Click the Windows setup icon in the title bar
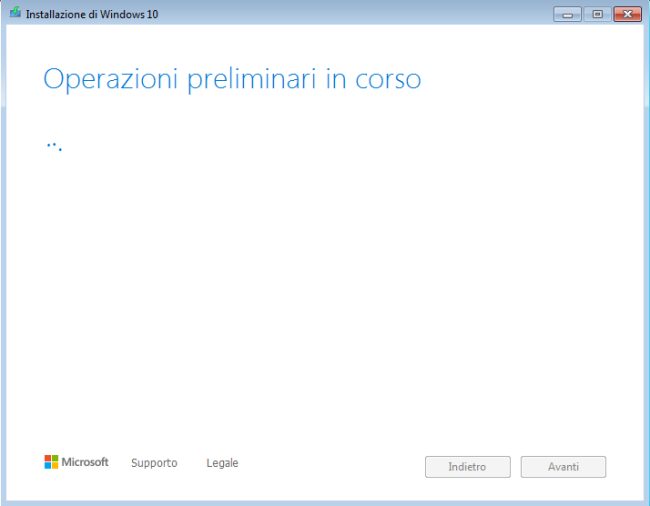This screenshot has height=506, width=650. 15,12
